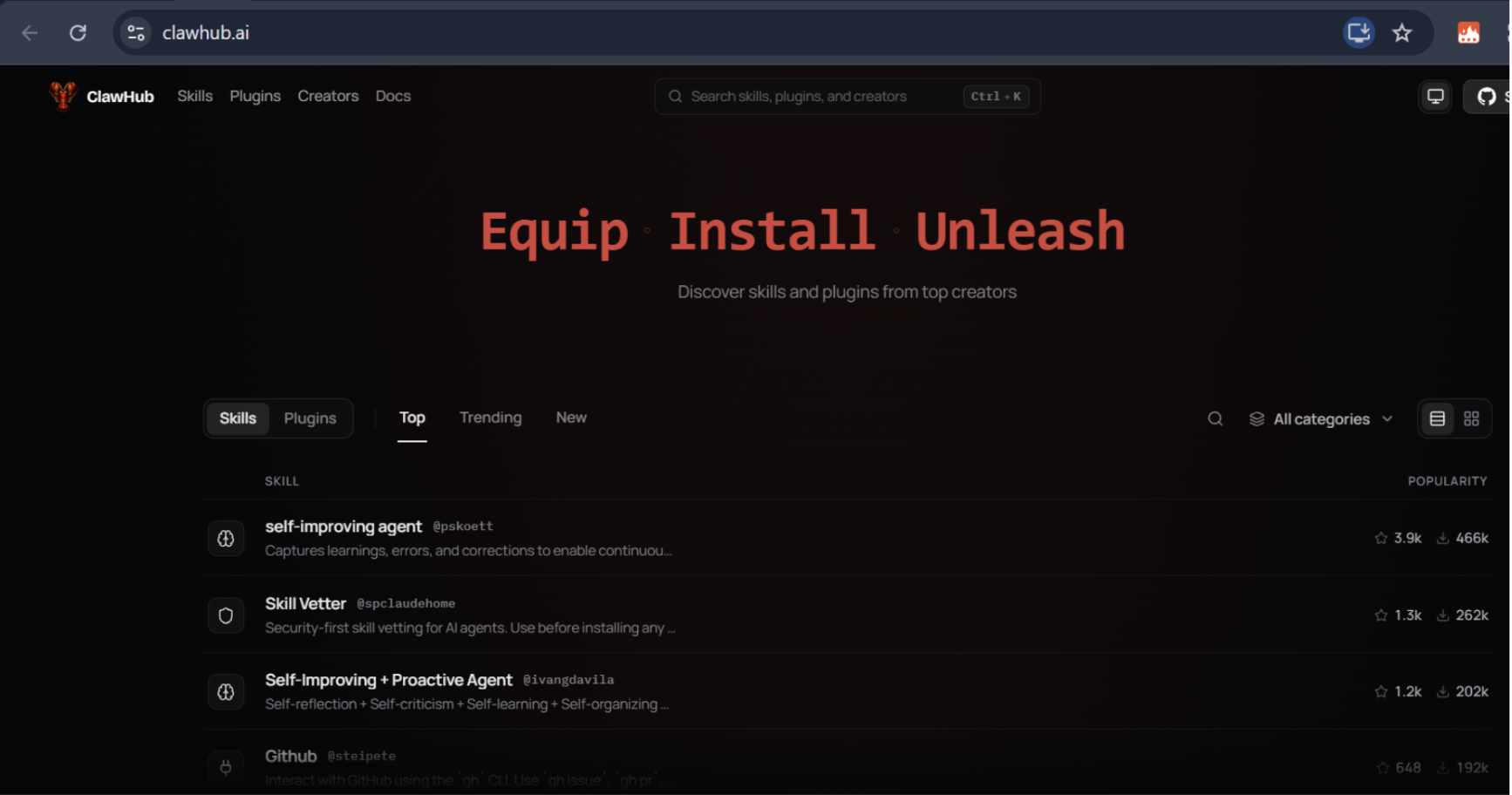Select the Plugins segment toggle
The height and width of the screenshot is (795, 1512).
click(310, 418)
